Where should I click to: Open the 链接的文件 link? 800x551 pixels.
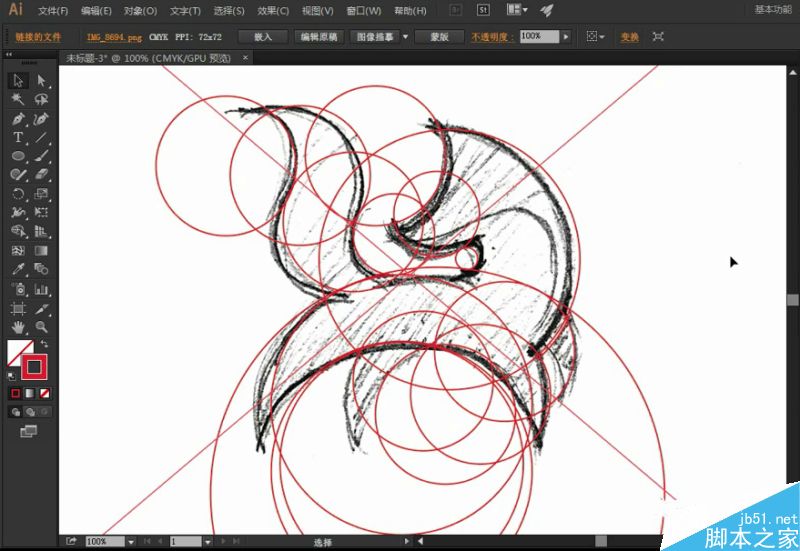[38, 37]
